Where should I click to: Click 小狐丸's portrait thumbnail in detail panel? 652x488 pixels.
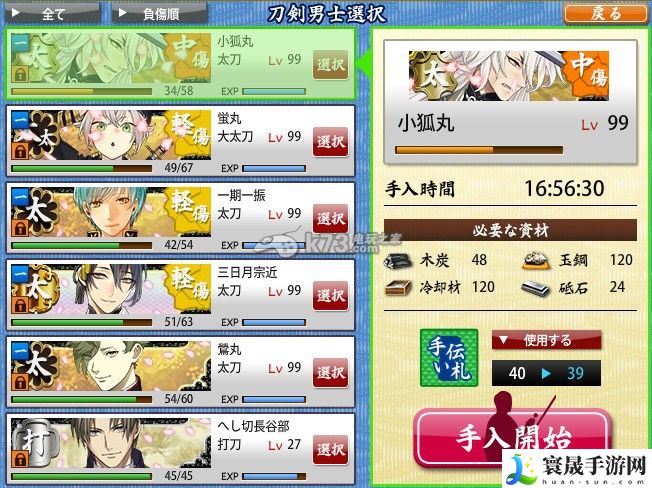tap(509, 76)
